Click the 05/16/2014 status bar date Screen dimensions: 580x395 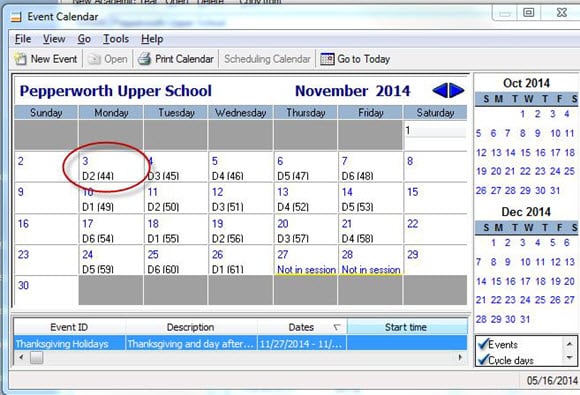(552, 380)
